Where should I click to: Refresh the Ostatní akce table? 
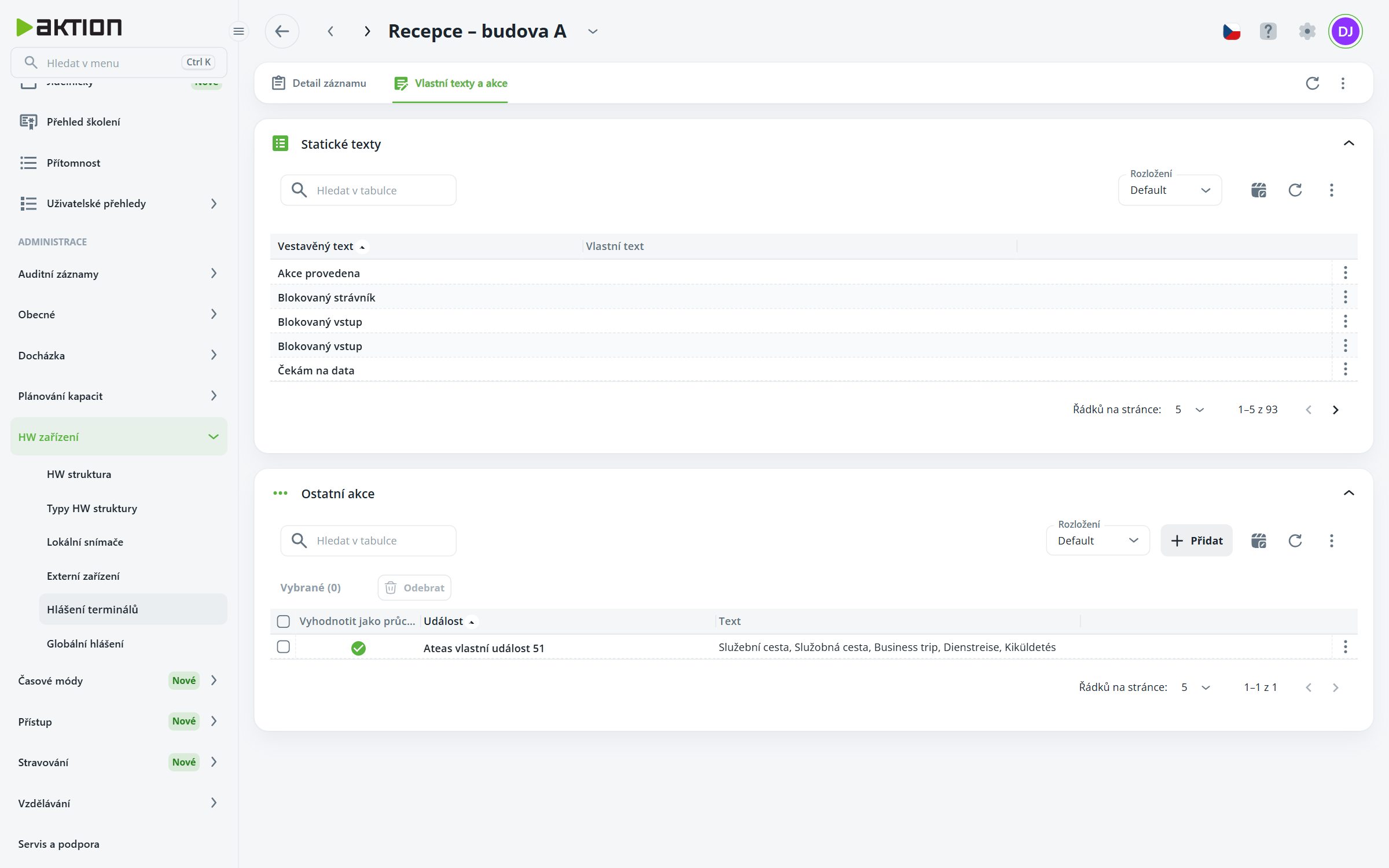coord(1295,540)
